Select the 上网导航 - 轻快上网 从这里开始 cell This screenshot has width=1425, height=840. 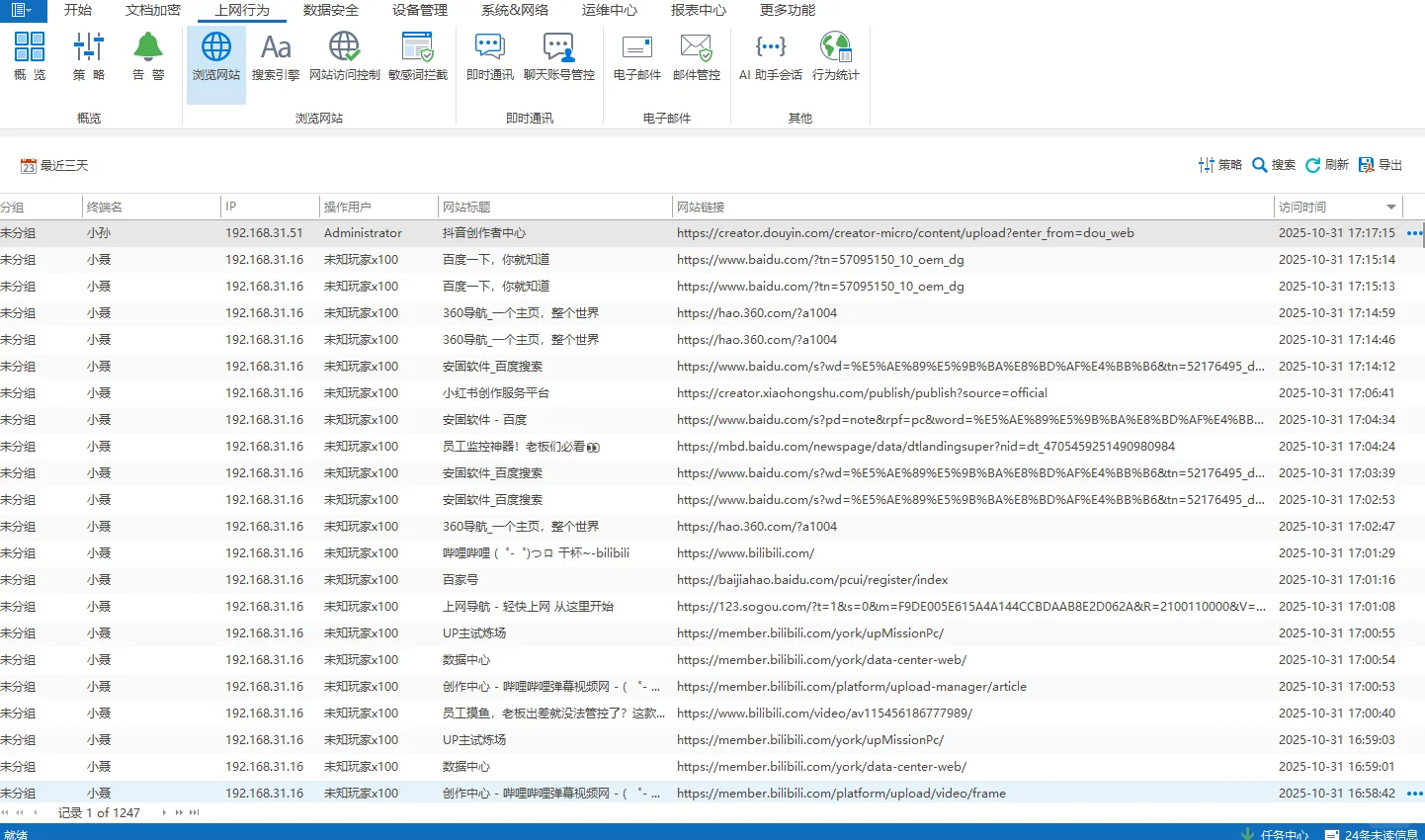[x=555, y=607]
